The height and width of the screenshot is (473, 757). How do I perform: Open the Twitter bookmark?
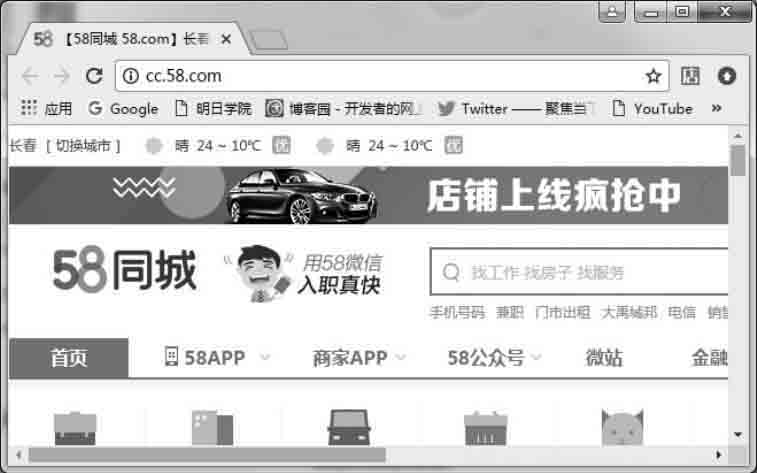(516, 108)
